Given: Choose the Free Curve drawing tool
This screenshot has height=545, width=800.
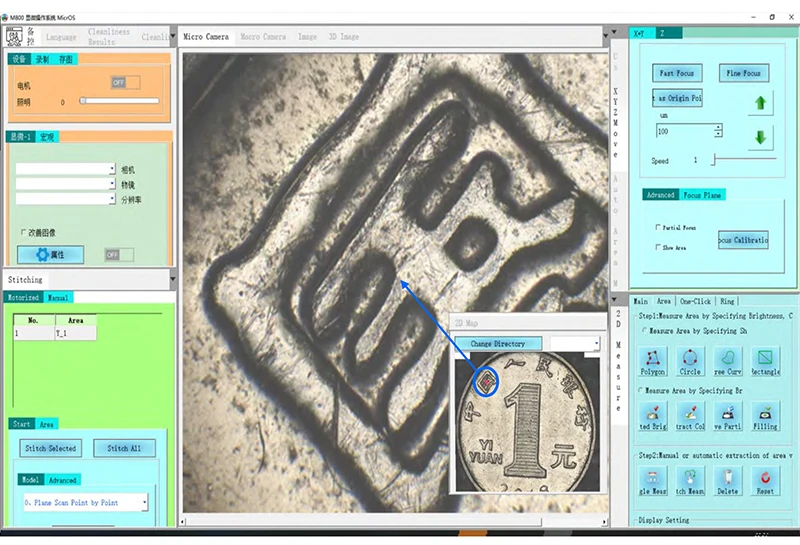Looking at the screenshot, I should pos(728,359).
